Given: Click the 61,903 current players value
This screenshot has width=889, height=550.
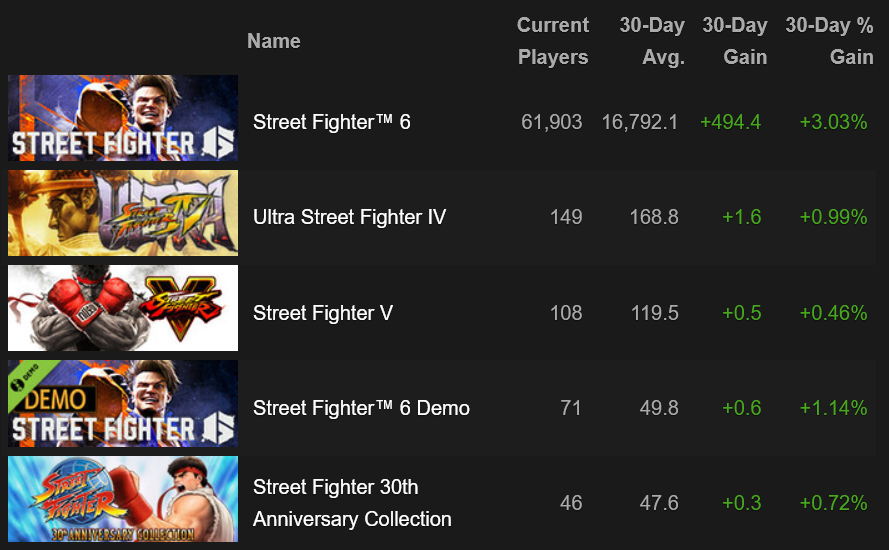Looking at the screenshot, I should 552,122.
